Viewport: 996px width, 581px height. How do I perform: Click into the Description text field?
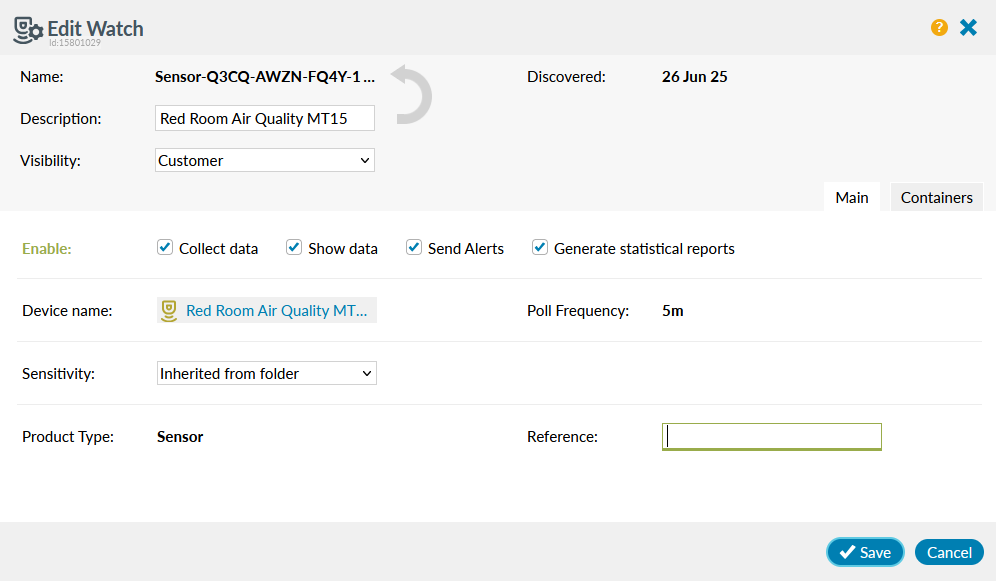click(265, 118)
